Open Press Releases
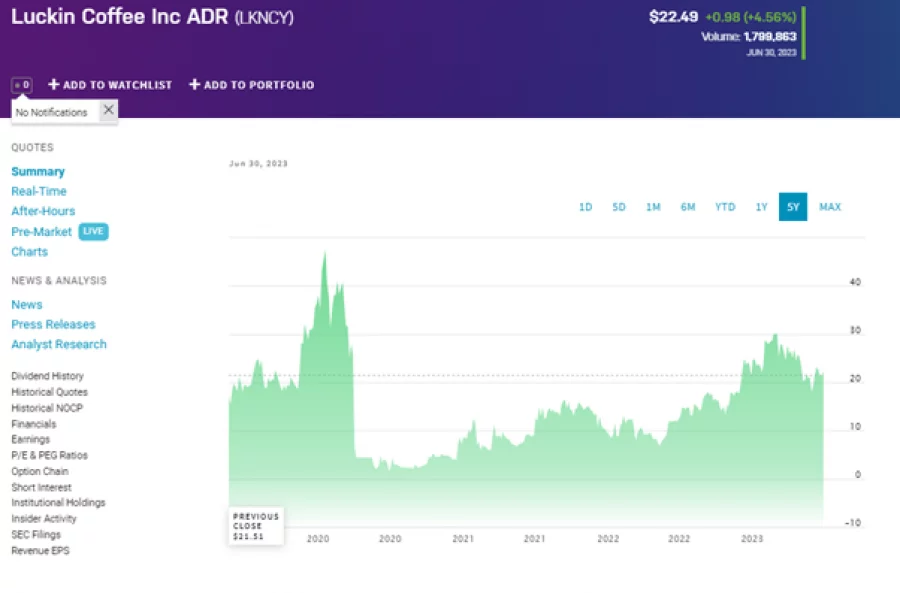The width and height of the screenshot is (900, 593). click(53, 324)
